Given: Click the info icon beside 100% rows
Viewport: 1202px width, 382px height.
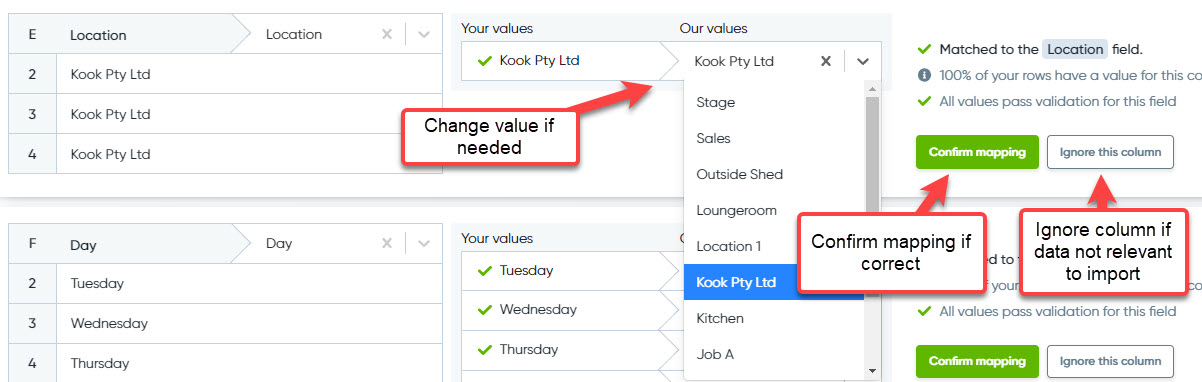Looking at the screenshot, I should point(924,75).
